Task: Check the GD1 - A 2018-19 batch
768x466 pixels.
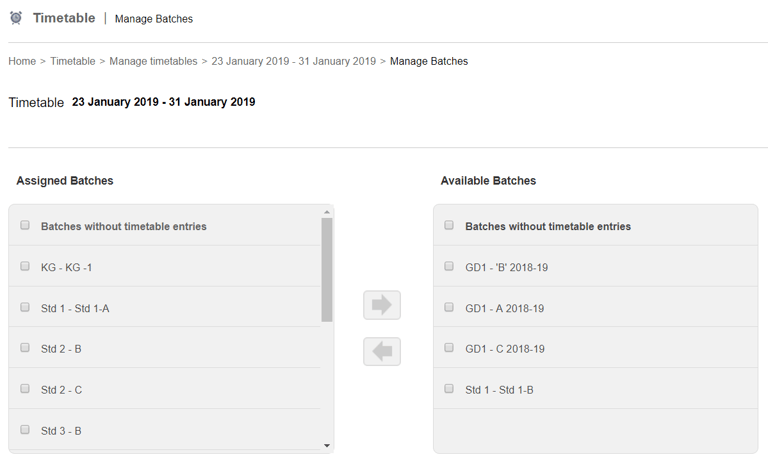Action: [449, 307]
